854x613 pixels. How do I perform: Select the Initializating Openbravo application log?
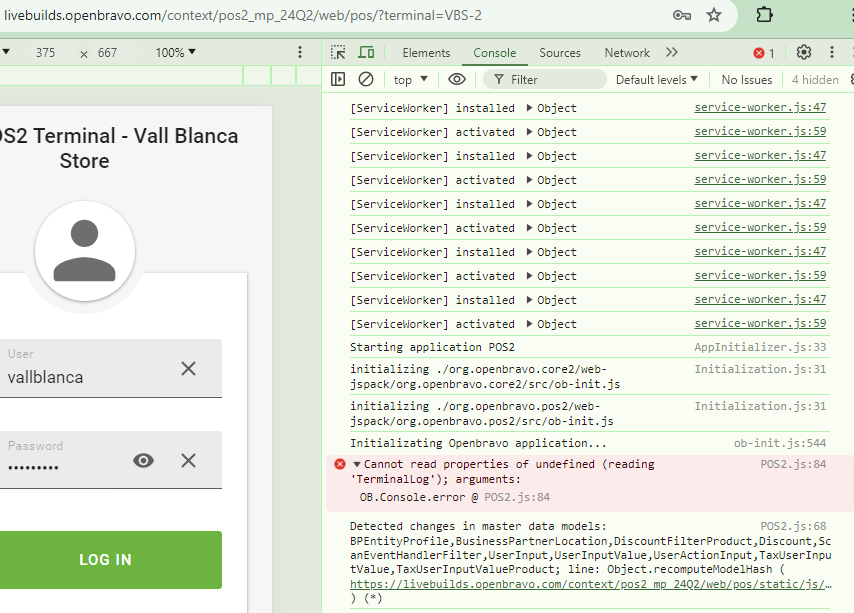click(478, 443)
